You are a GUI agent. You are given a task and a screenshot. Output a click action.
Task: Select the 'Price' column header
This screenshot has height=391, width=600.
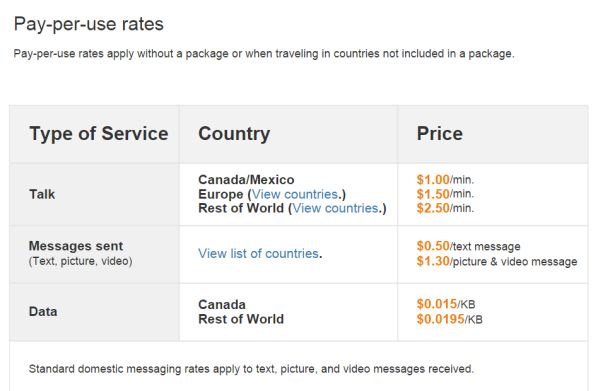pyautogui.click(x=440, y=134)
